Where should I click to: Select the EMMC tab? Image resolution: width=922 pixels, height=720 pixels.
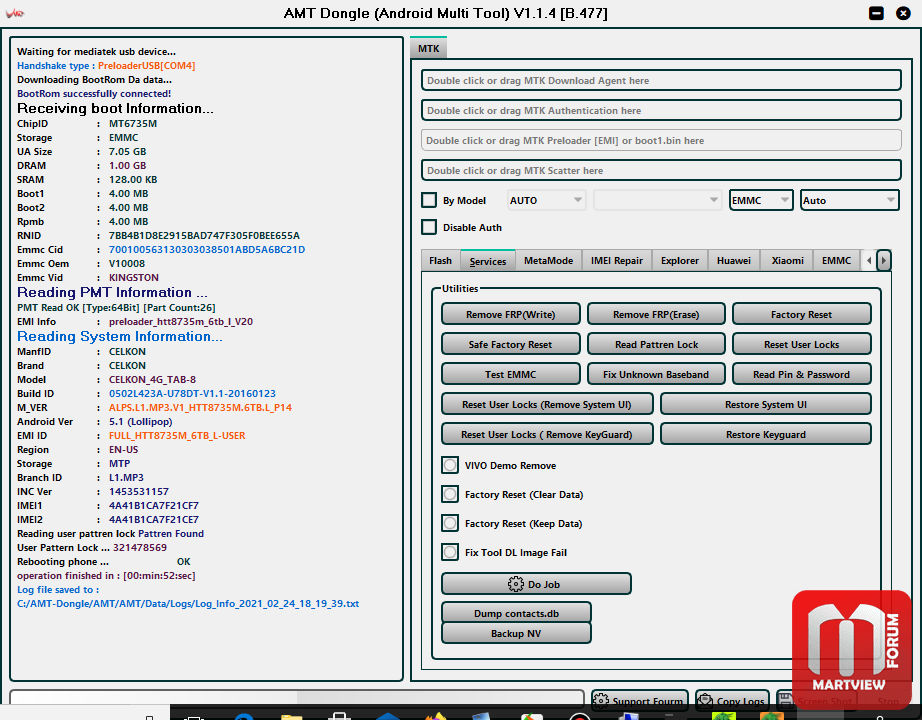[836, 261]
